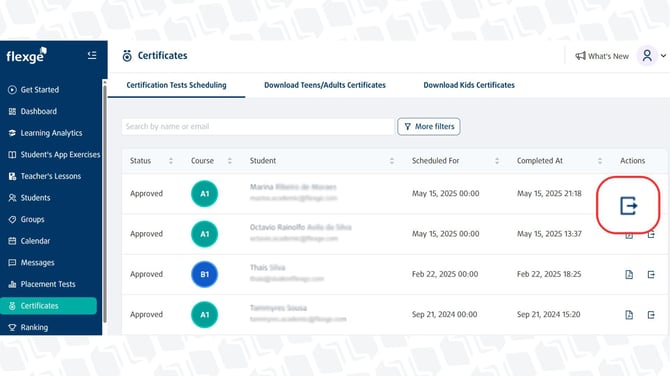Click the flexge logo
This screenshot has width=670, height=376.
tap(26, 56)
